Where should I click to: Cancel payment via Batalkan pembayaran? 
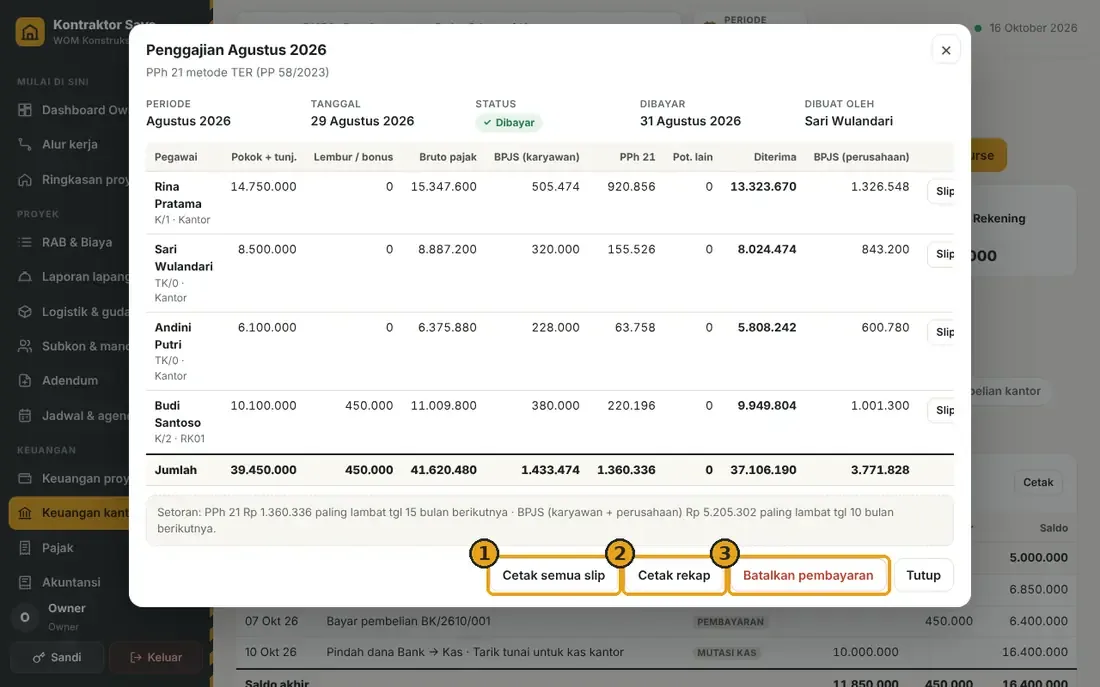point(808,575)
